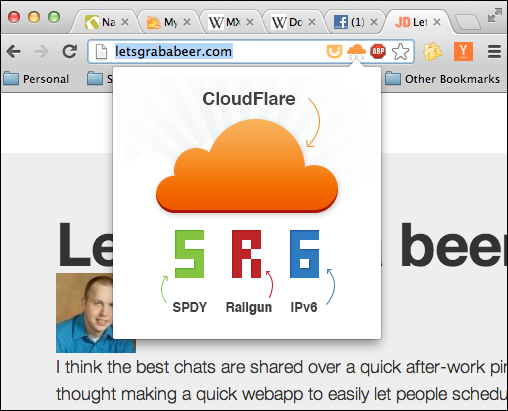Click the IPv6 label
Viewport: 508px width, 411px height.
tap(304, 307)
